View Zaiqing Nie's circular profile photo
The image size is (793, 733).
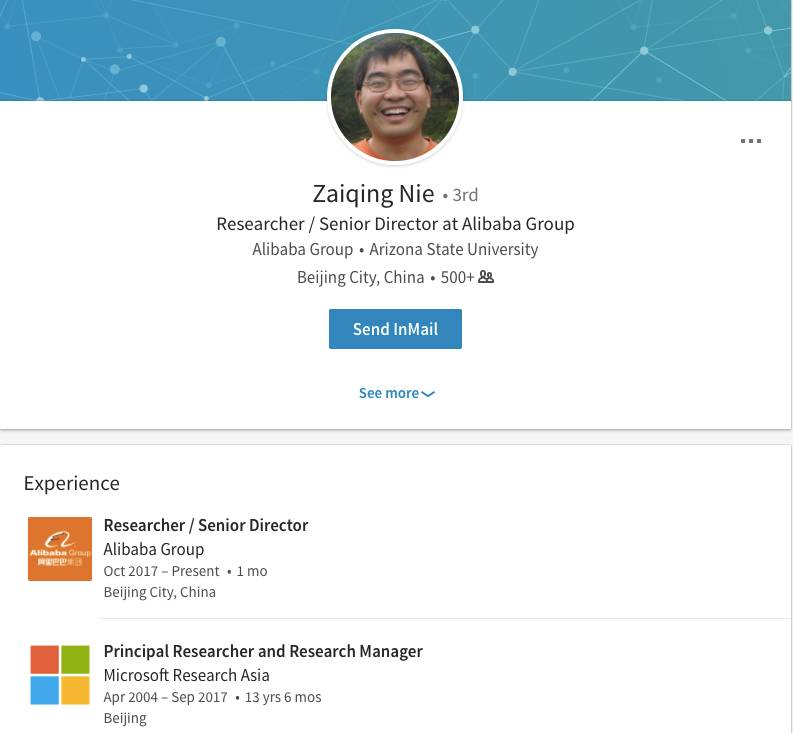(395, 97)
